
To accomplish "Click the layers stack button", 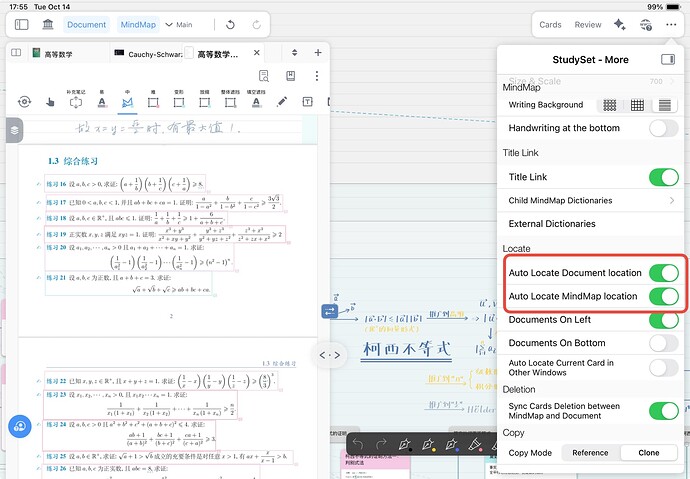I will (15, 129).
